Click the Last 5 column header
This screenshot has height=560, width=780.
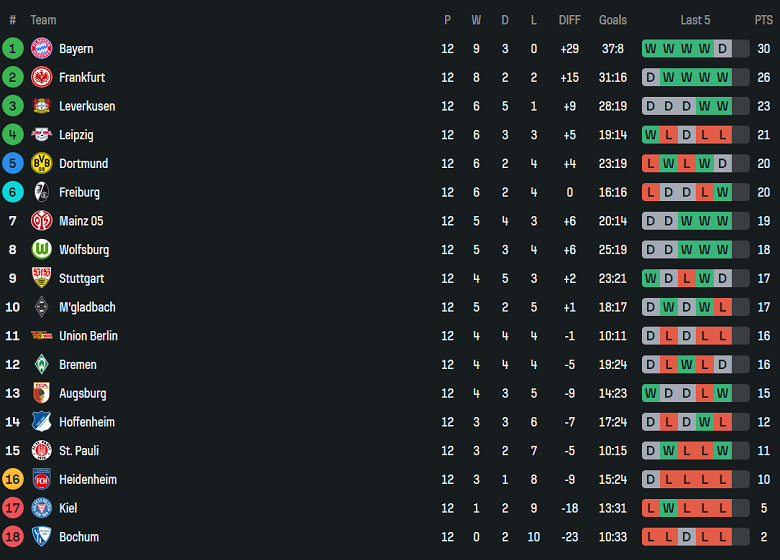(x=695, y=20)
